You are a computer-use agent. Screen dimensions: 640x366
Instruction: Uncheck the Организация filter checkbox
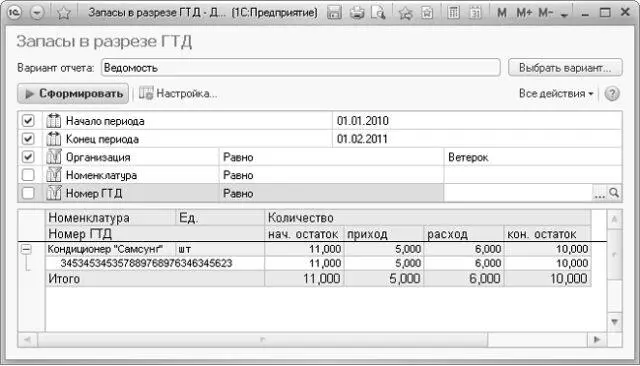point(28,157)
